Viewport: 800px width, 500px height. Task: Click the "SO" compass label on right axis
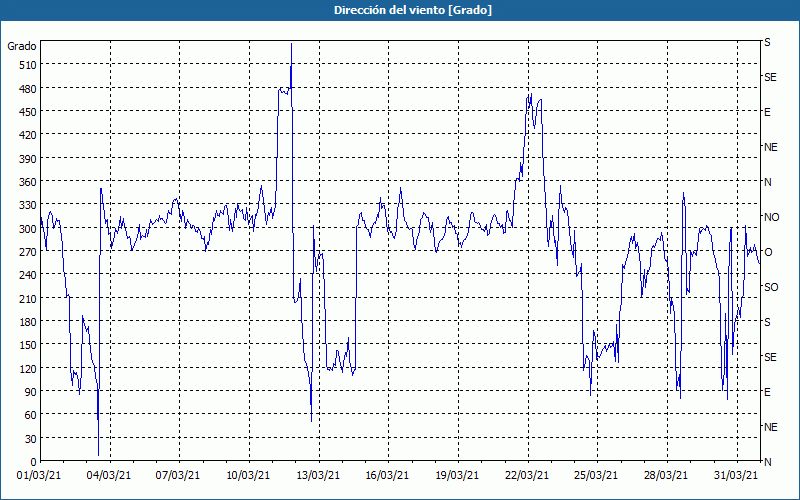[x=771, y=287]
